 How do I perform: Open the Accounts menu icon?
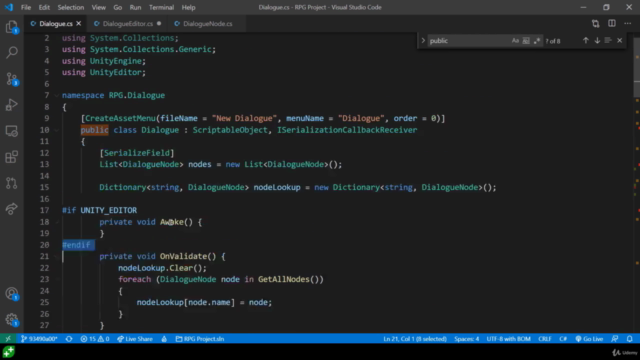tap(11, 294)
